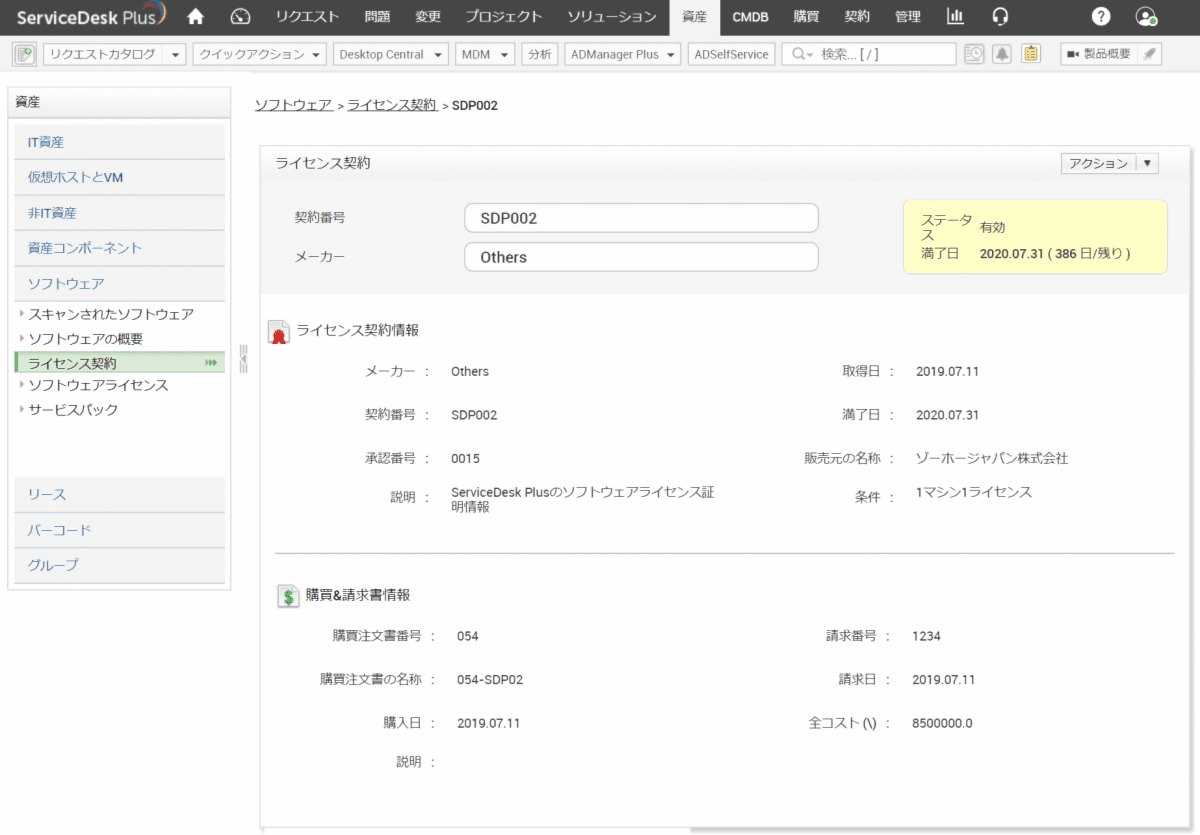This screenshot has width=1200, height=835.
Task: Open the dashboard gauge icon
Action: [240, 16]
